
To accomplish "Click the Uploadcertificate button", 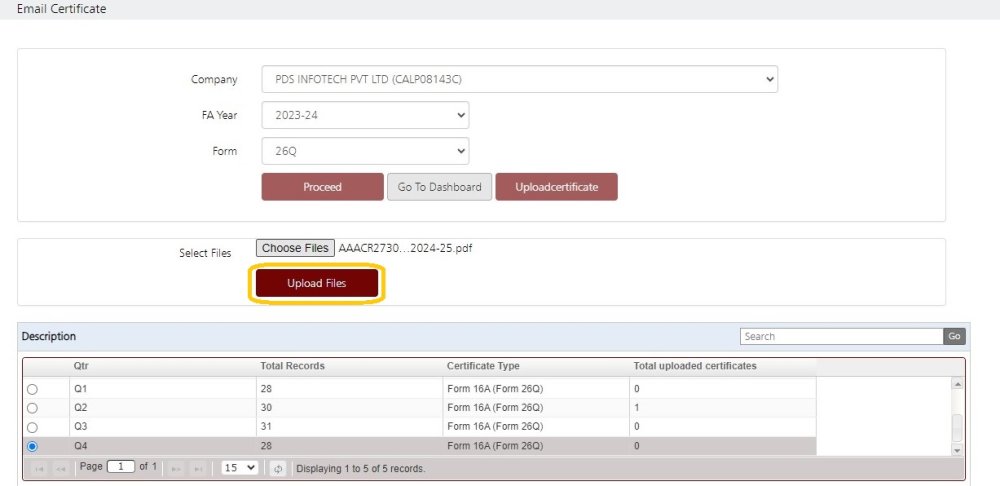I will 557,187.
